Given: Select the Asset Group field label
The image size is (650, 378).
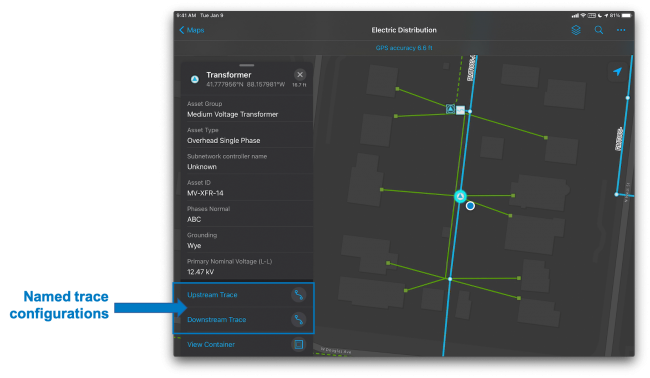Looking at the screenshot, I should pos(204,104).
